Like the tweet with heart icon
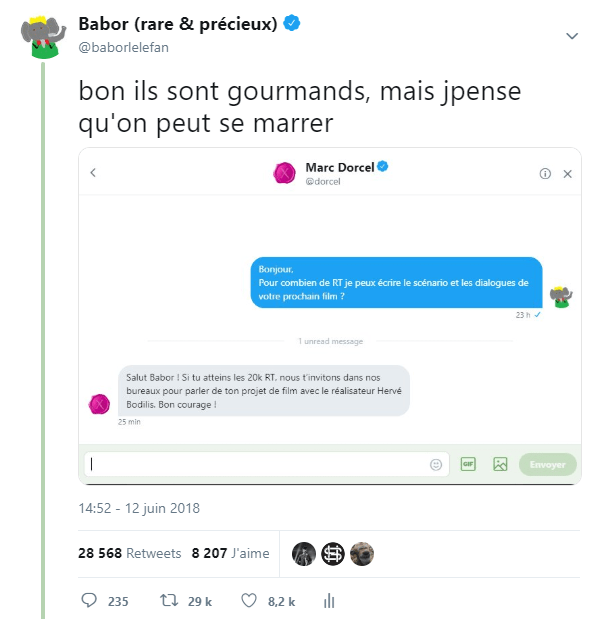The image size is (610, 619). [x=250, y=601]
